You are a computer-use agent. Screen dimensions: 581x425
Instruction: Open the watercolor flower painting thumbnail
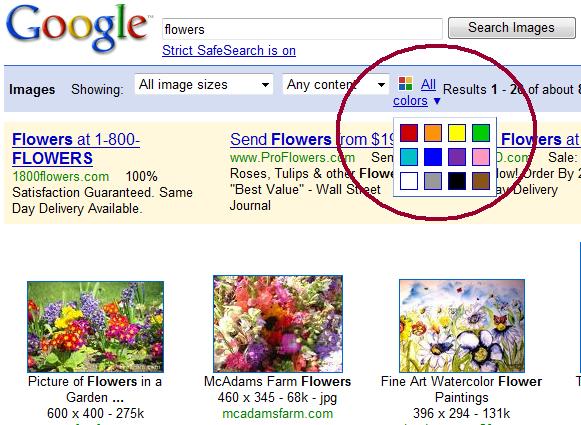(462, 326)
